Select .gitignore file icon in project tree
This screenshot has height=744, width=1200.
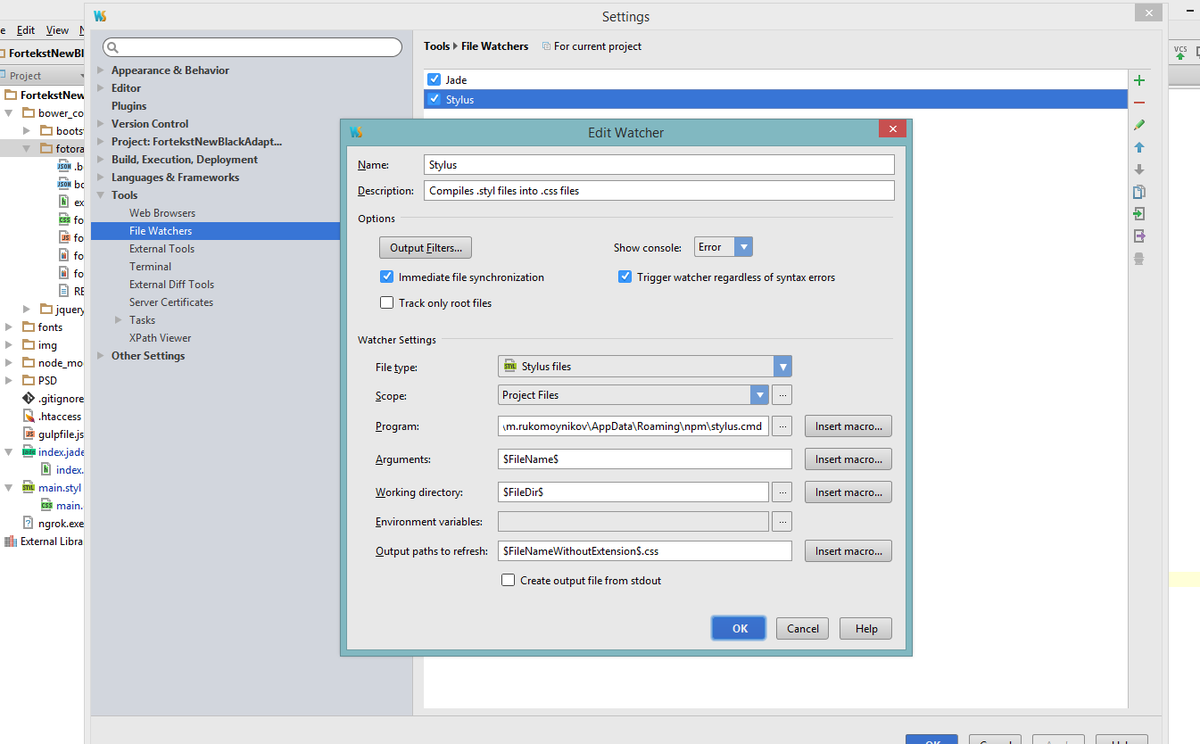point(29,399)
